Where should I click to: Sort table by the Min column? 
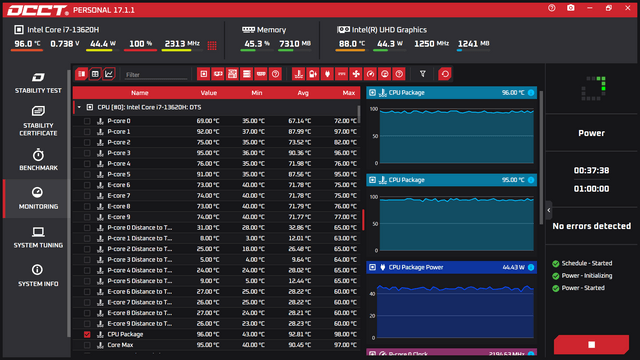[257, 93]
